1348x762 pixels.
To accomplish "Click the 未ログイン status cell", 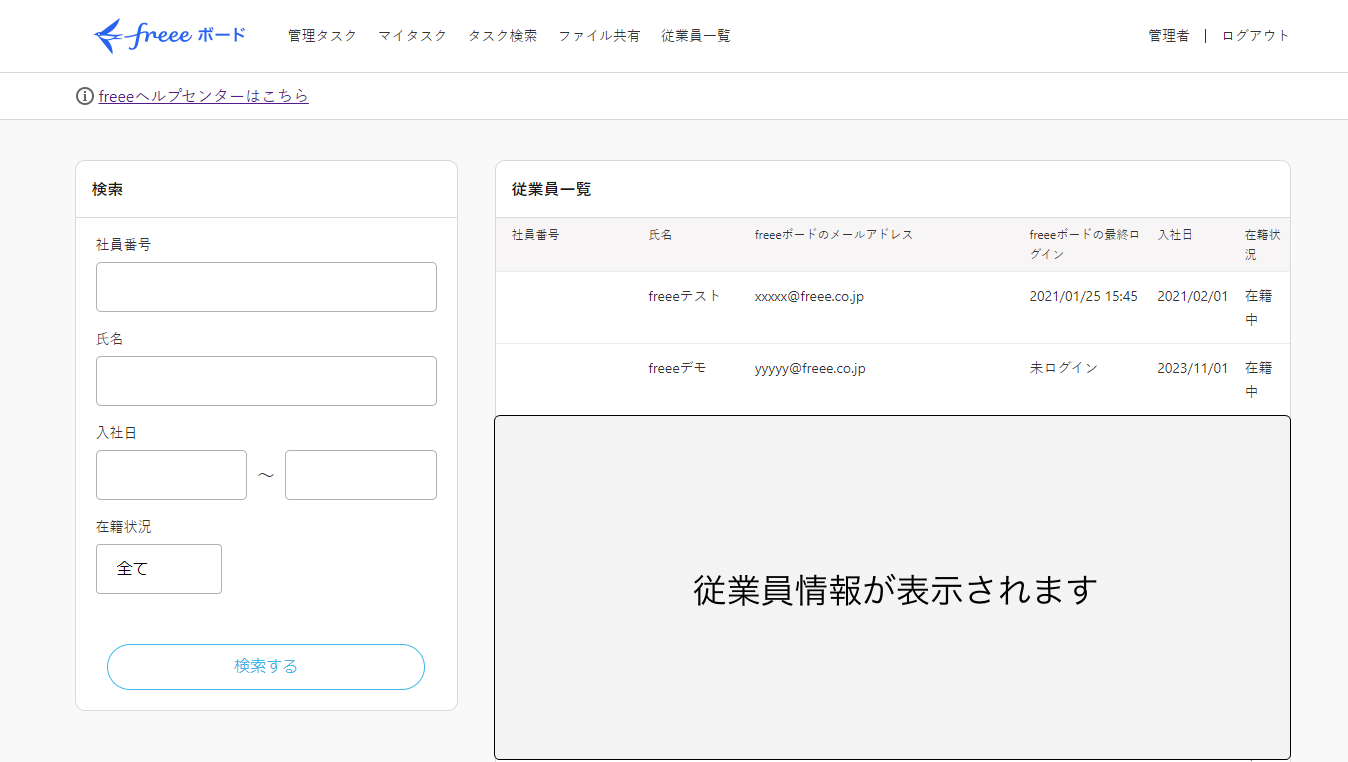I will (x=1063, y=369).
